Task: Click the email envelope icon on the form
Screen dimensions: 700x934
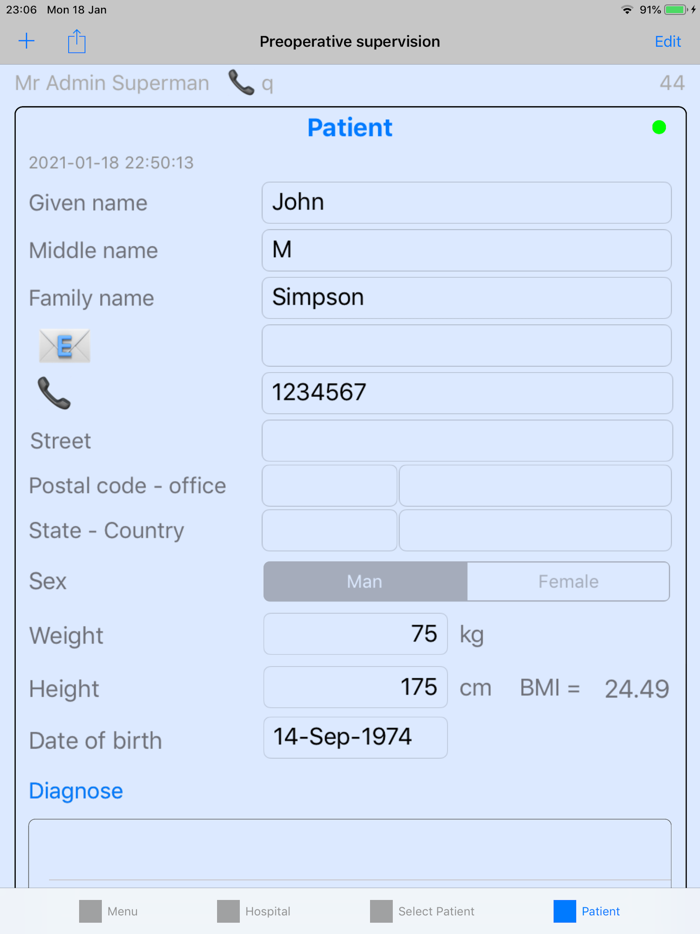Action: click(x=64, y=344)
